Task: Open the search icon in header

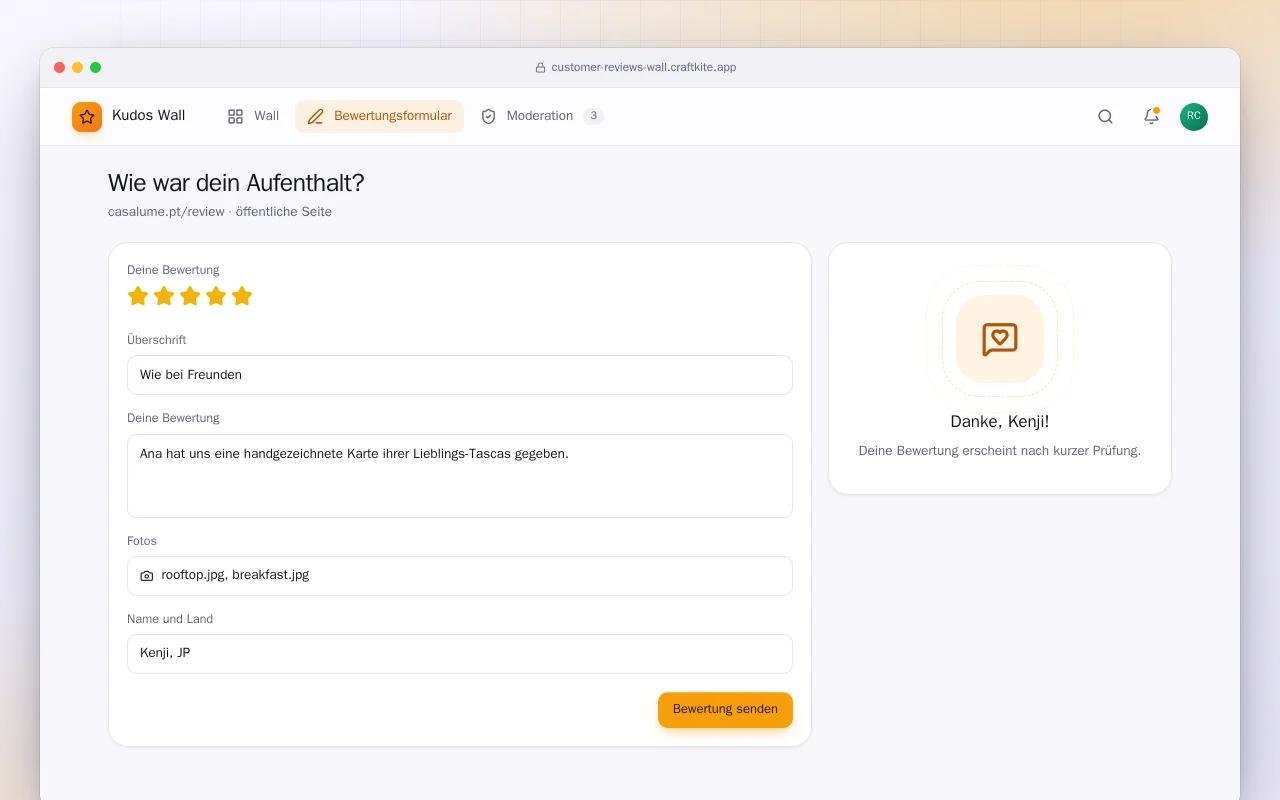Action: 1105,117
